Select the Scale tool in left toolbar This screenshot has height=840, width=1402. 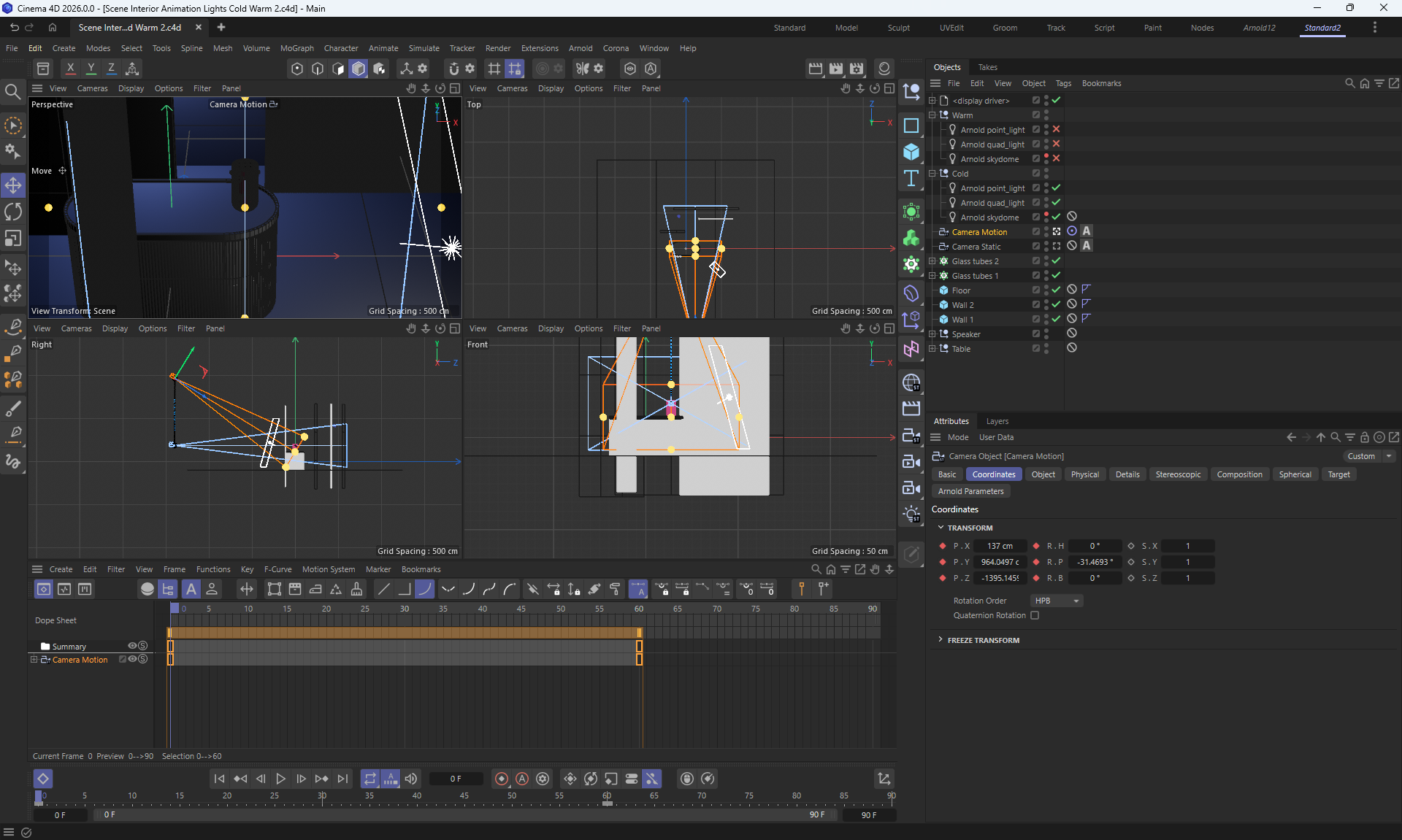[13, 239]
